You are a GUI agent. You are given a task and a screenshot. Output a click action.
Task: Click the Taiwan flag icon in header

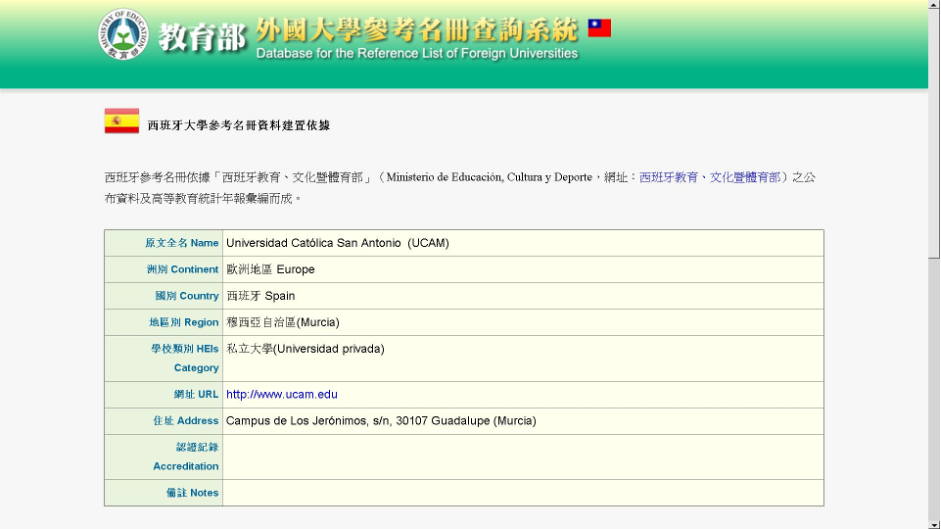click(599, 28)
